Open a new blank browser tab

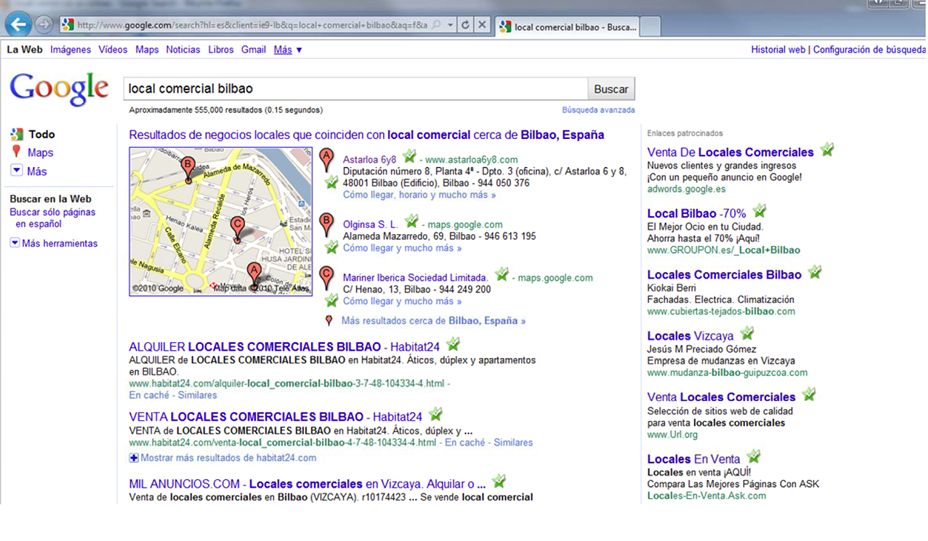[x=650, y=27]
